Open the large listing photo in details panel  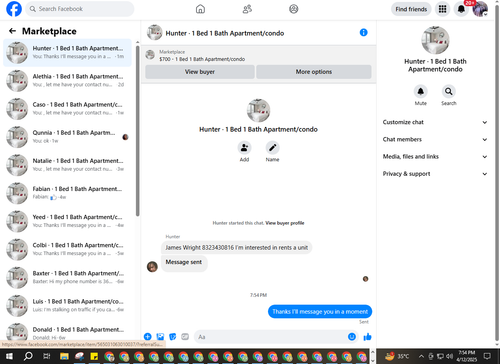(x=435, y=40)
